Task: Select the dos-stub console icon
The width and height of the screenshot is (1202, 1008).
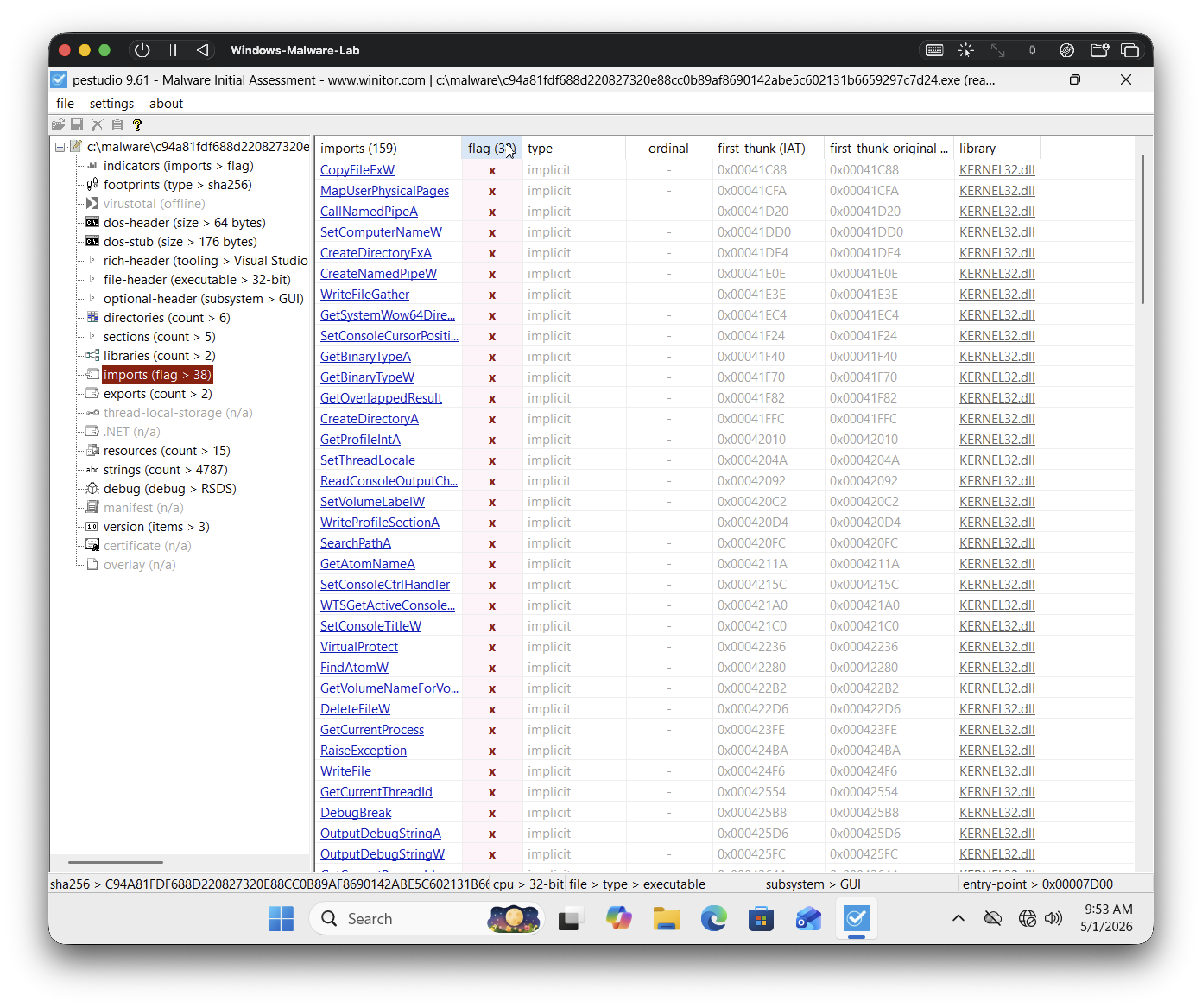Action: click(92, 241)
